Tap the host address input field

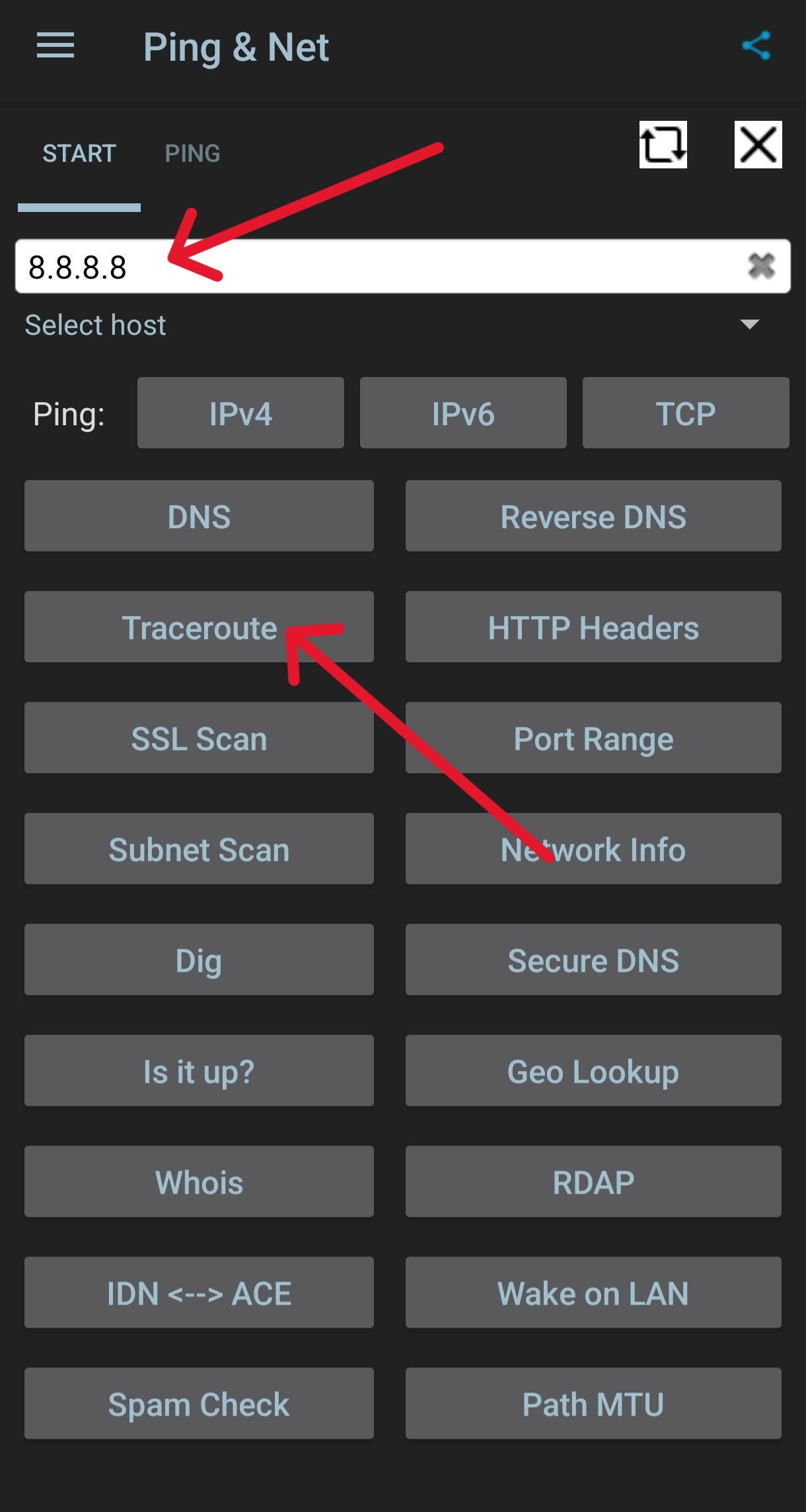pos(396,266)
